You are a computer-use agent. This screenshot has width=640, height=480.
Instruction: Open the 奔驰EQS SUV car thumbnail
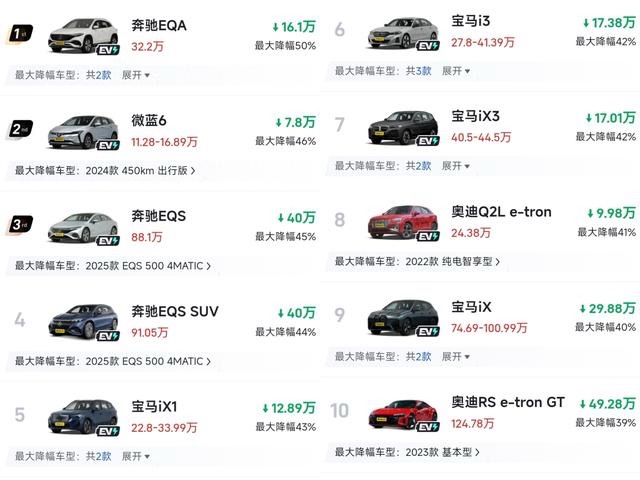tap(82, 320)
